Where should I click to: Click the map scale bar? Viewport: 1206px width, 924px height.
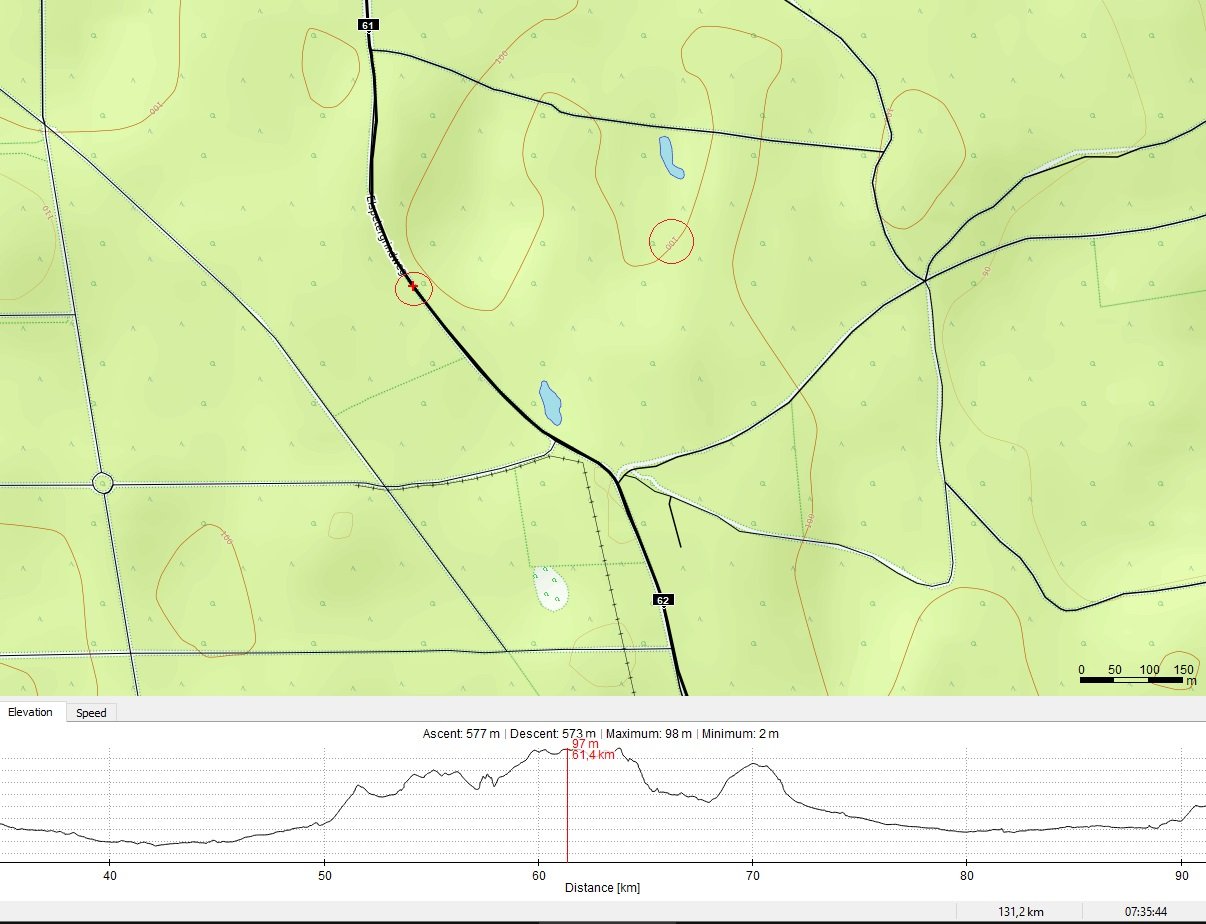1132,680
